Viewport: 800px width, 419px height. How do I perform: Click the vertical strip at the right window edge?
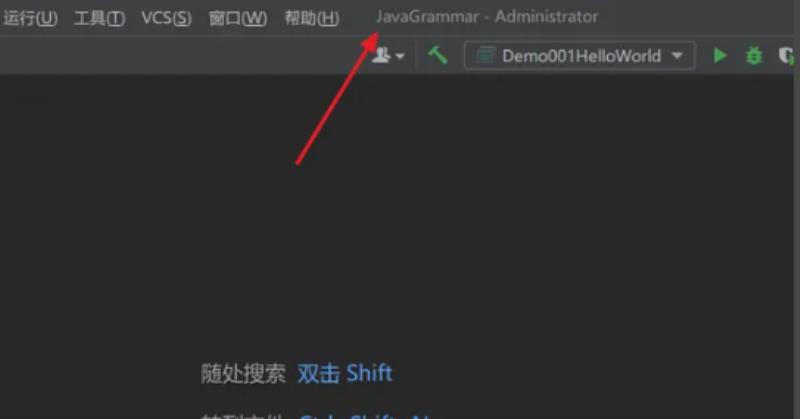(796, 245)
